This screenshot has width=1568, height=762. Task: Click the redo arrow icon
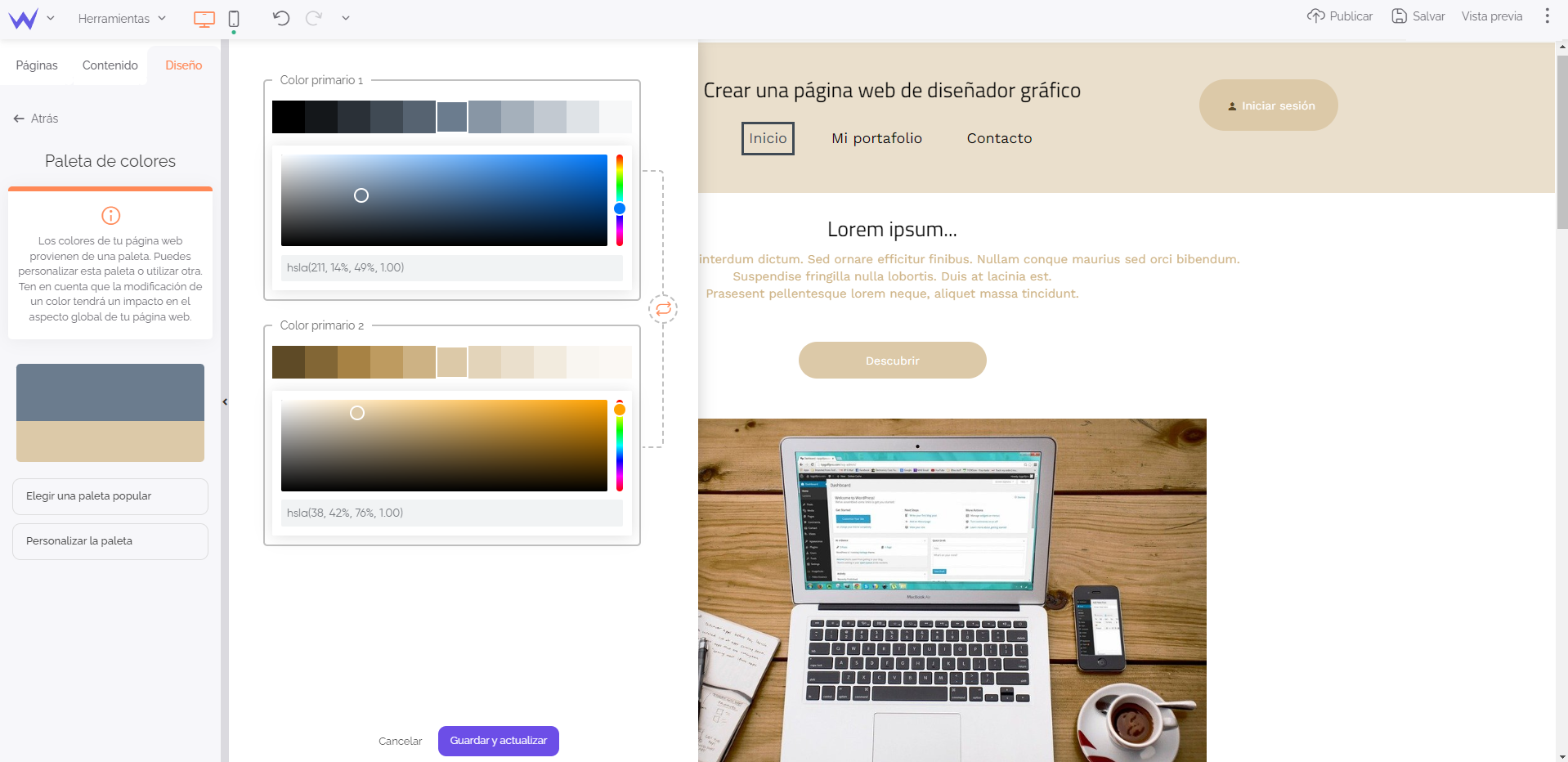pyautogui.click(x=314, y=18)
